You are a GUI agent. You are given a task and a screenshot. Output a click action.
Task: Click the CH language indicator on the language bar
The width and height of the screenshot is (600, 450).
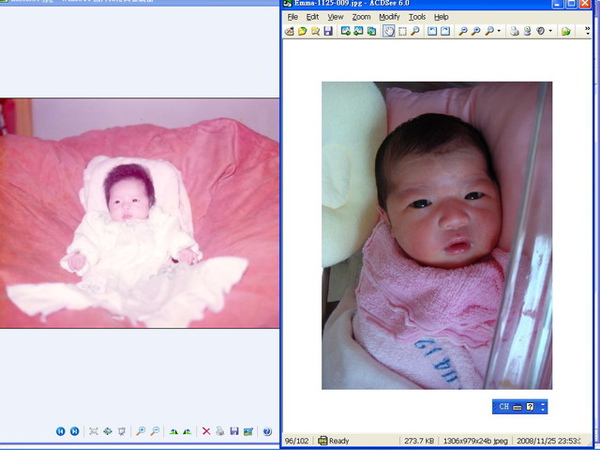point(504,407)
